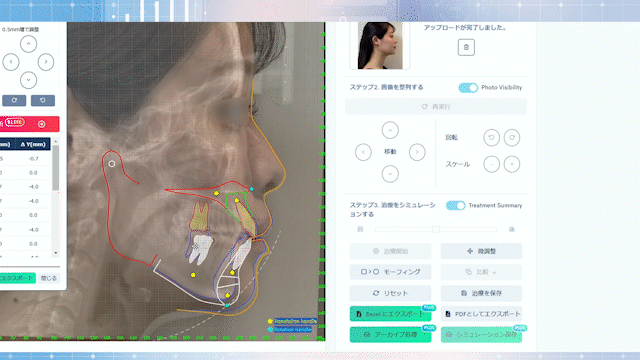
Task: Click the move-down arrow below 移動
Action: 390,174
